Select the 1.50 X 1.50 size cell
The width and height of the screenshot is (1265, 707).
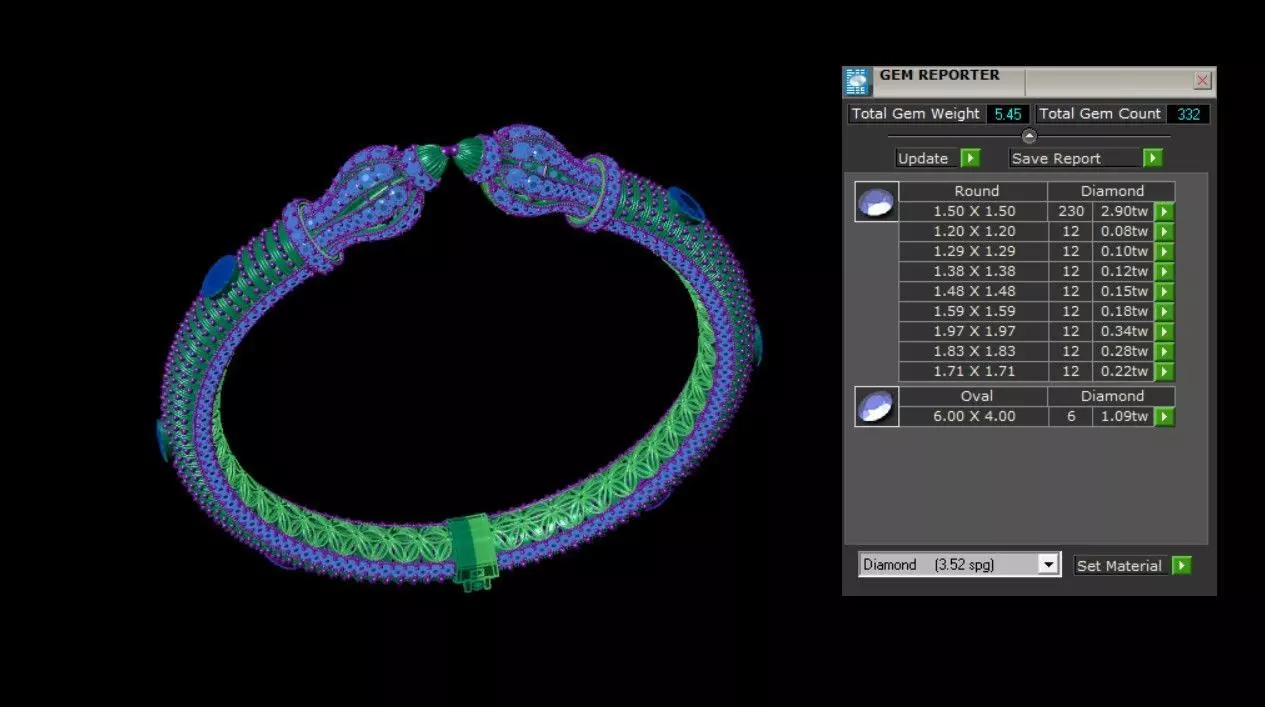coord(974,212)
